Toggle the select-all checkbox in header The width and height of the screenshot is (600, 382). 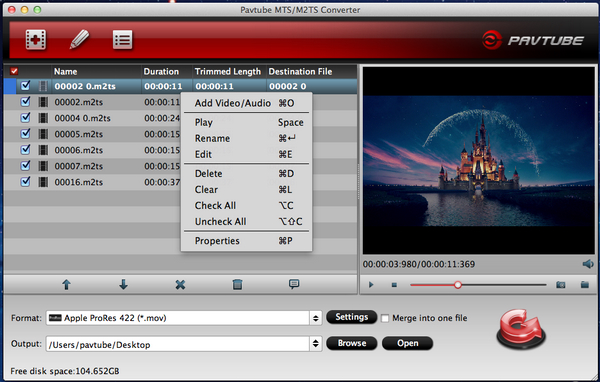click(x=14, y=71)
